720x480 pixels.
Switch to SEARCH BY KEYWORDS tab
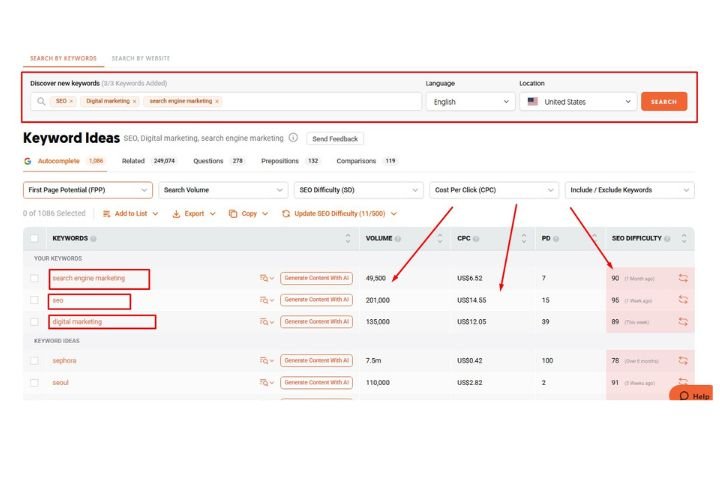63,58
